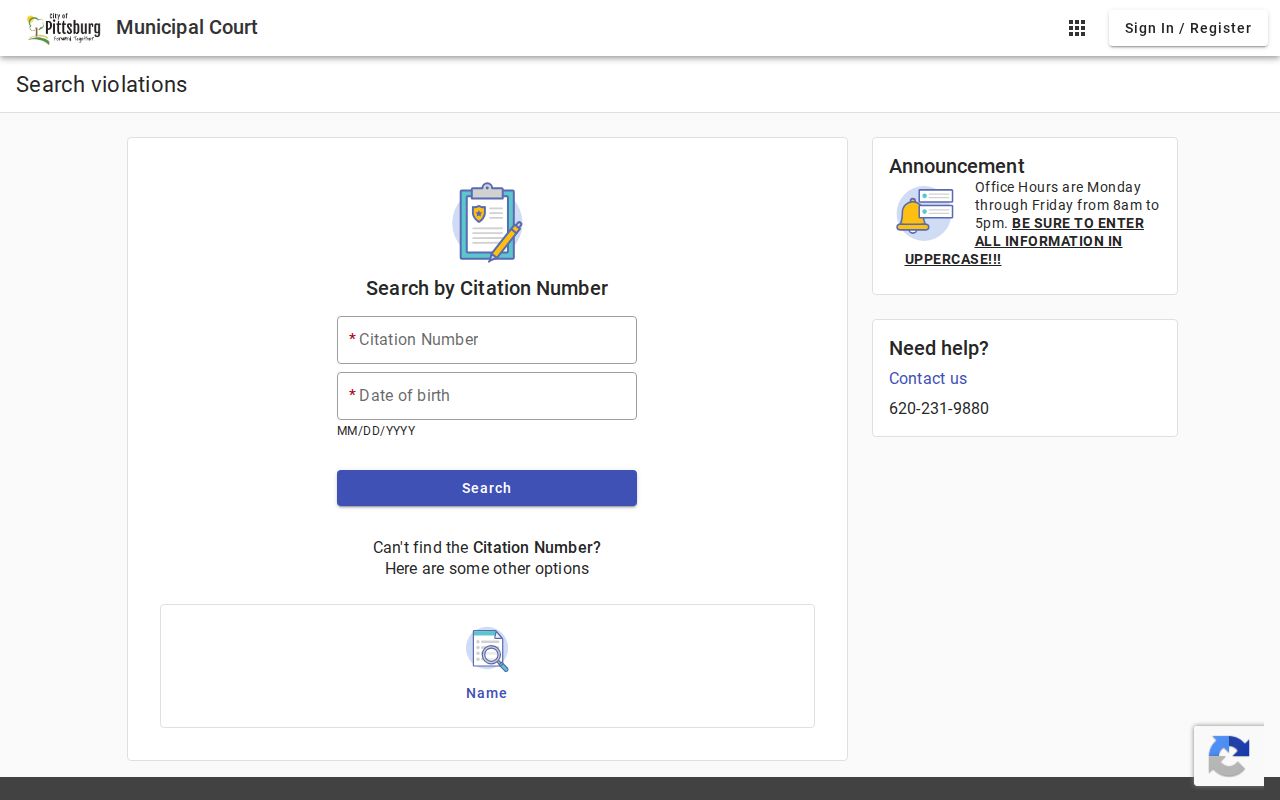Image resolution: width=1280 pixels, height=800 pixels.
Task: Focus the Date of birth field
Action: pyautogui.click(x=487, y=396)
